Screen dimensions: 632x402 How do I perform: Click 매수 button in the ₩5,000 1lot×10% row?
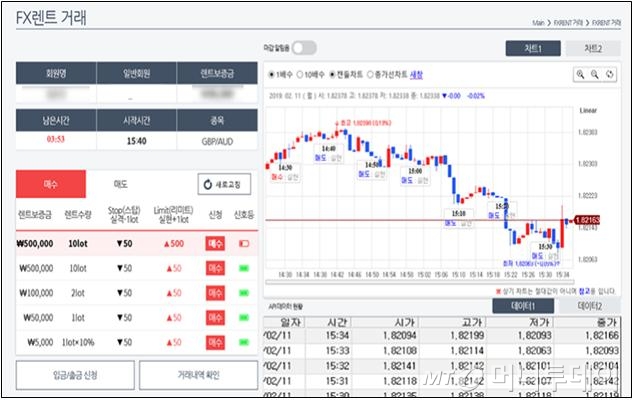(215, 342)
